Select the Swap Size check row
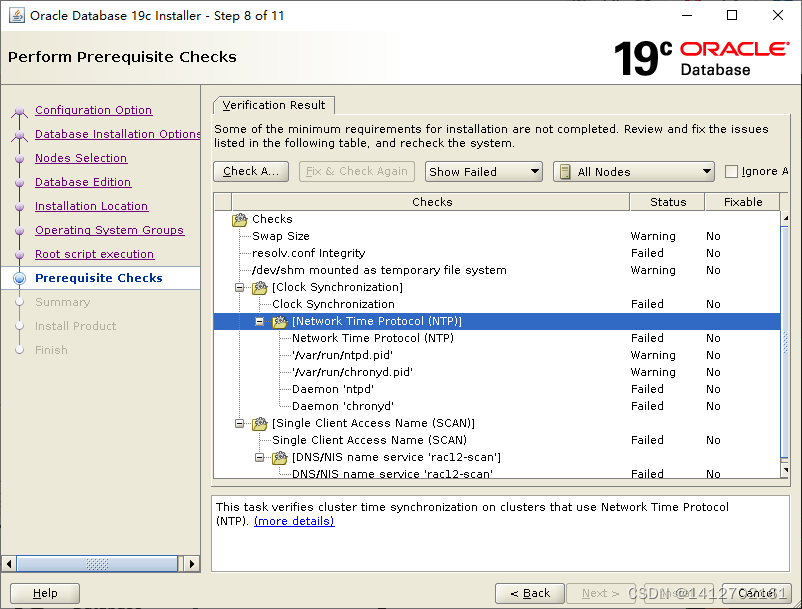Viewport: 802px width, 609px height. (x=497, y=236)
